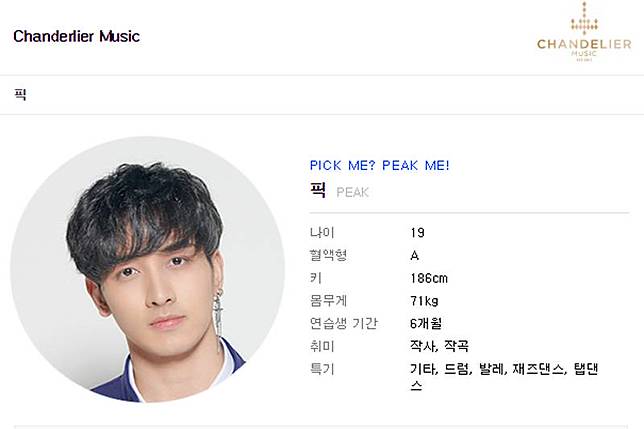Select the 취미 hobby label
This screenshot has height=429, width=644.
(x=322, y=346)
